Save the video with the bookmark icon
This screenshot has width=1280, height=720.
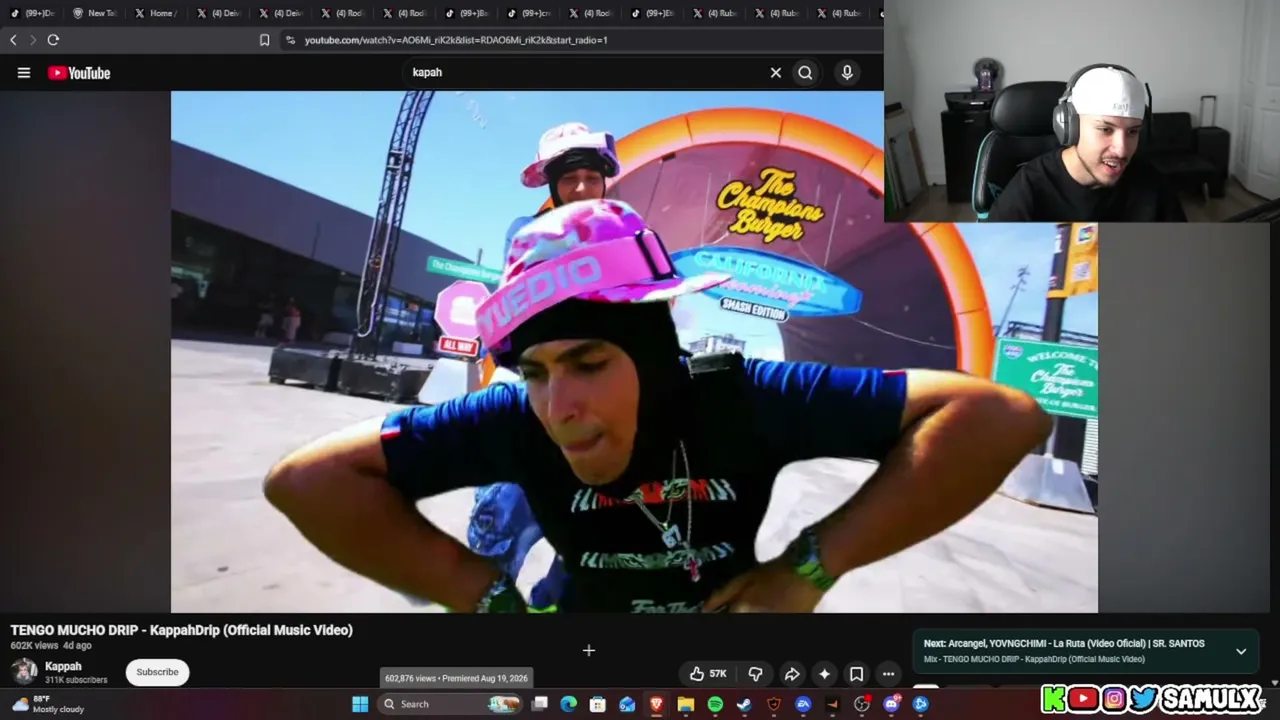pyautogui.click(x=856, y=674)
